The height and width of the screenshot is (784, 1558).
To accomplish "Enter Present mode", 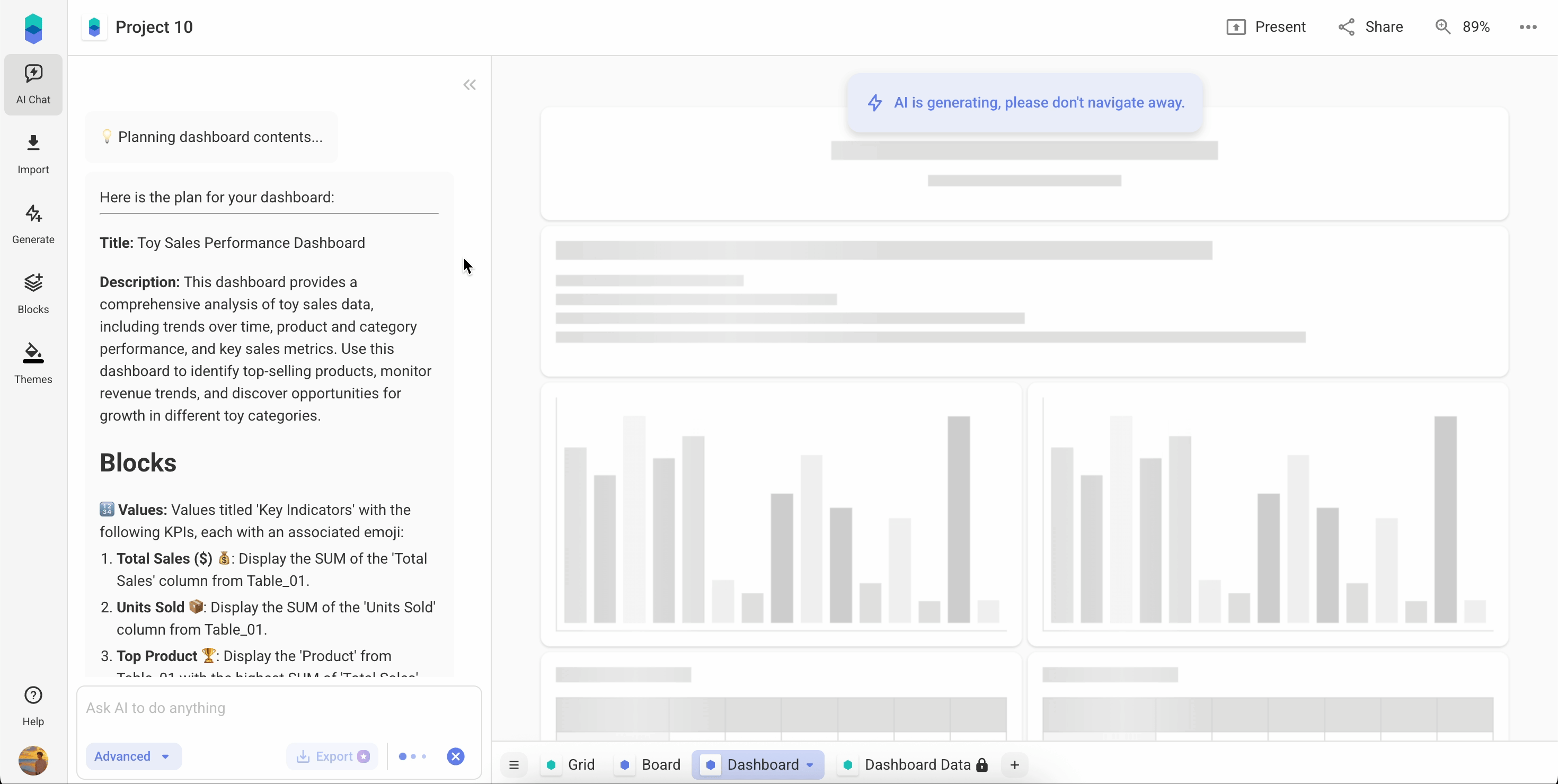I will click(1267, 26).
